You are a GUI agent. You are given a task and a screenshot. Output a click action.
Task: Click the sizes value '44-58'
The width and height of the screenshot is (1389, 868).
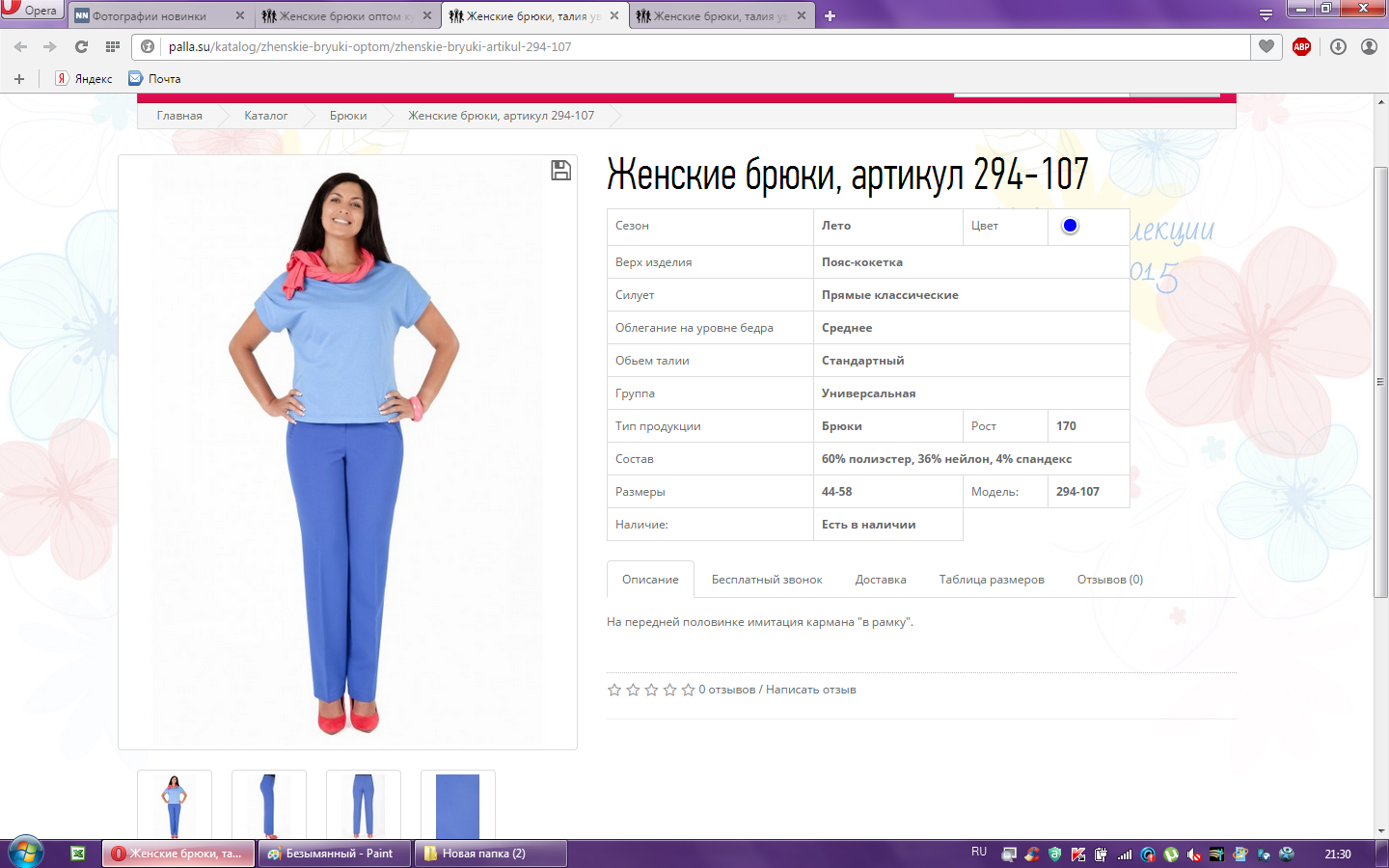point(837,492)
